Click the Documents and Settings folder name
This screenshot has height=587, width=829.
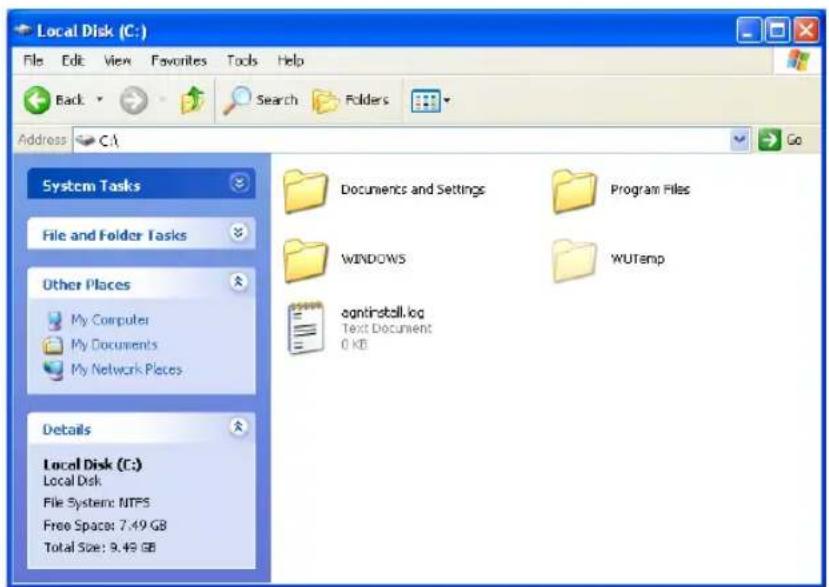413,189
